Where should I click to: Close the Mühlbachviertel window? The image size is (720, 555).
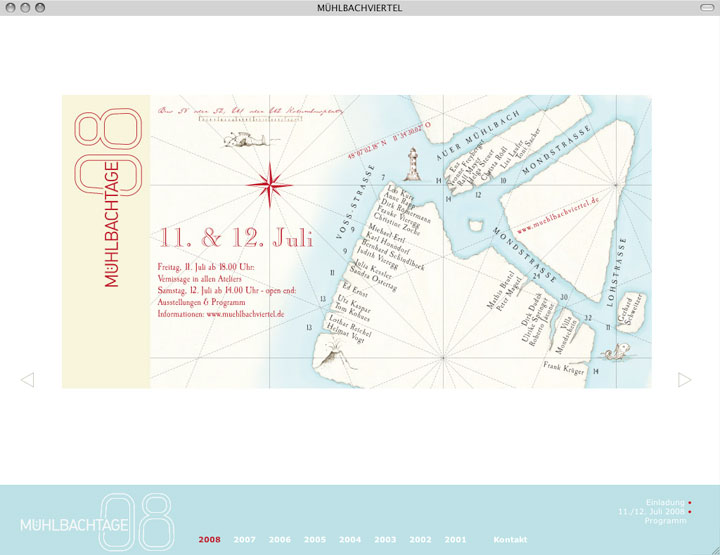click(12, 8)
